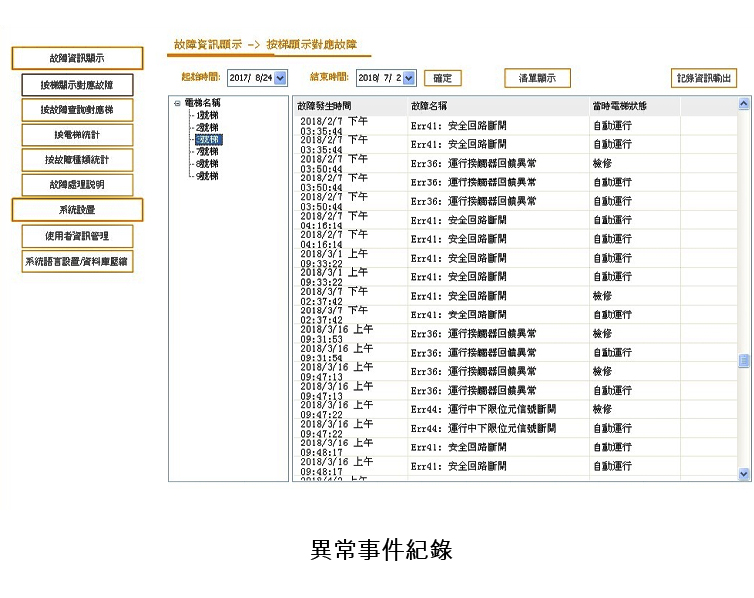
Task: Open 使用者資訊管理 sidebar item
Action: (x=77, y=236)
